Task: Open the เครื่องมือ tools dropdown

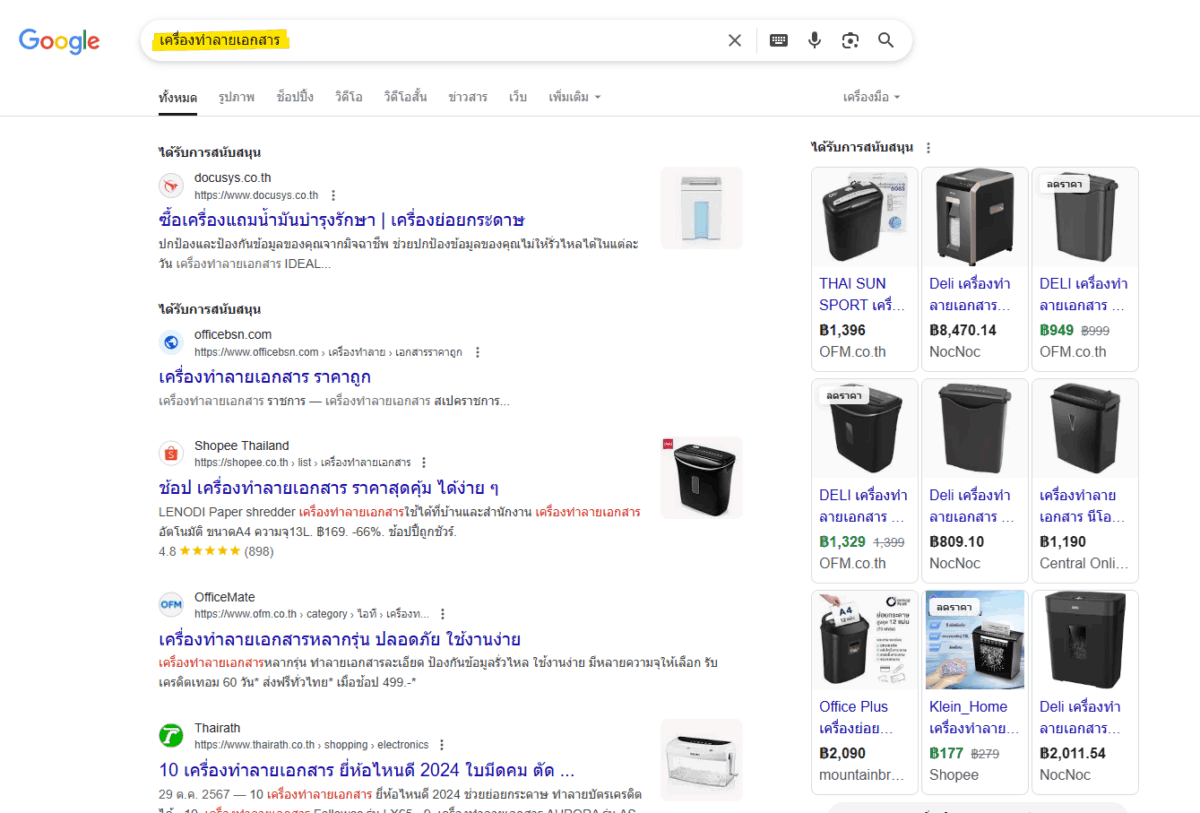Action: (x=871, y=97)
